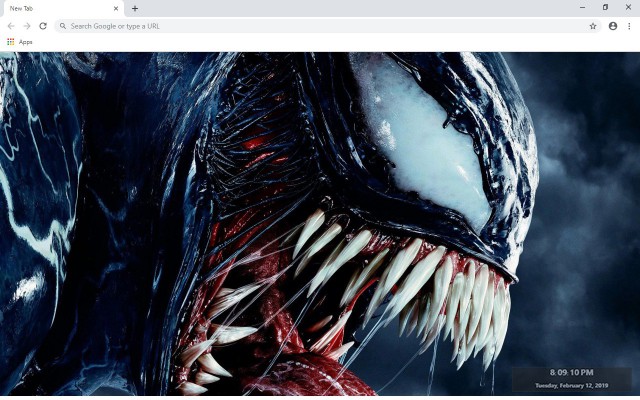640x400 pixels.
Task: Bookmark this page with the star icon
Action: click(593, 26)
